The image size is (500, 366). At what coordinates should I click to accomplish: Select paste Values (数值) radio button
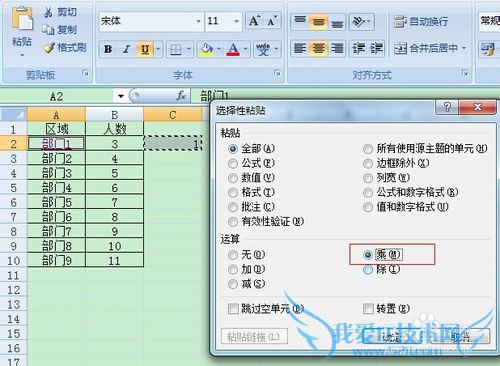[233, 178]
